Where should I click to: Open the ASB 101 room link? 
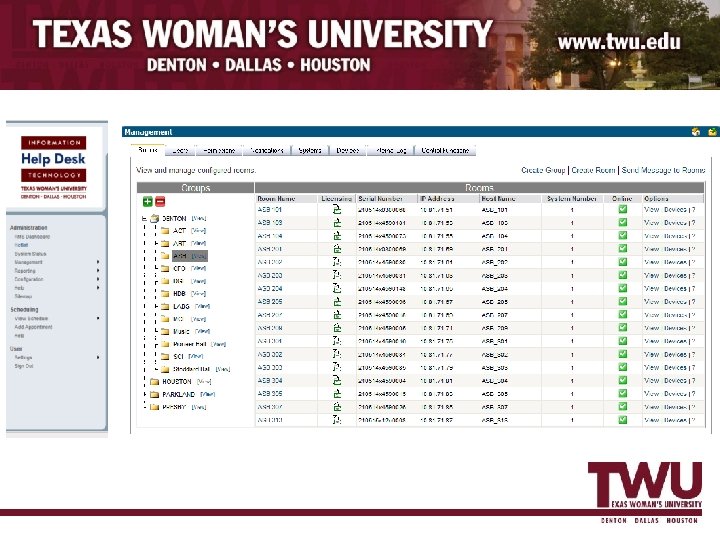(270, 210)
